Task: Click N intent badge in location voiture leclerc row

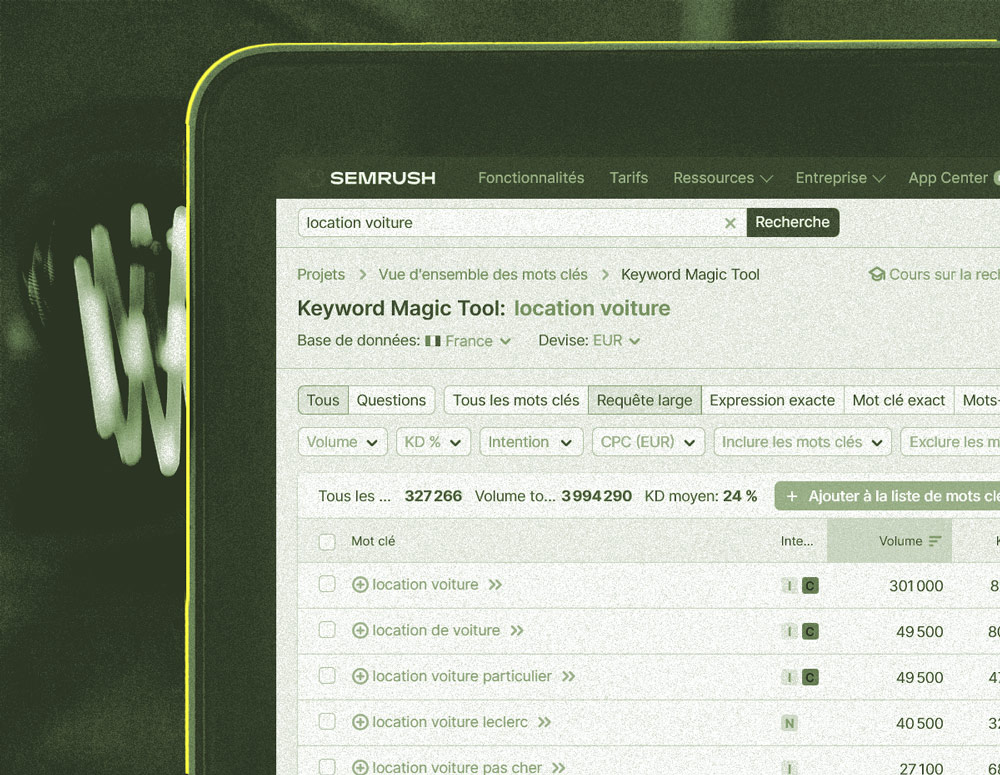Action: [789, 724]
